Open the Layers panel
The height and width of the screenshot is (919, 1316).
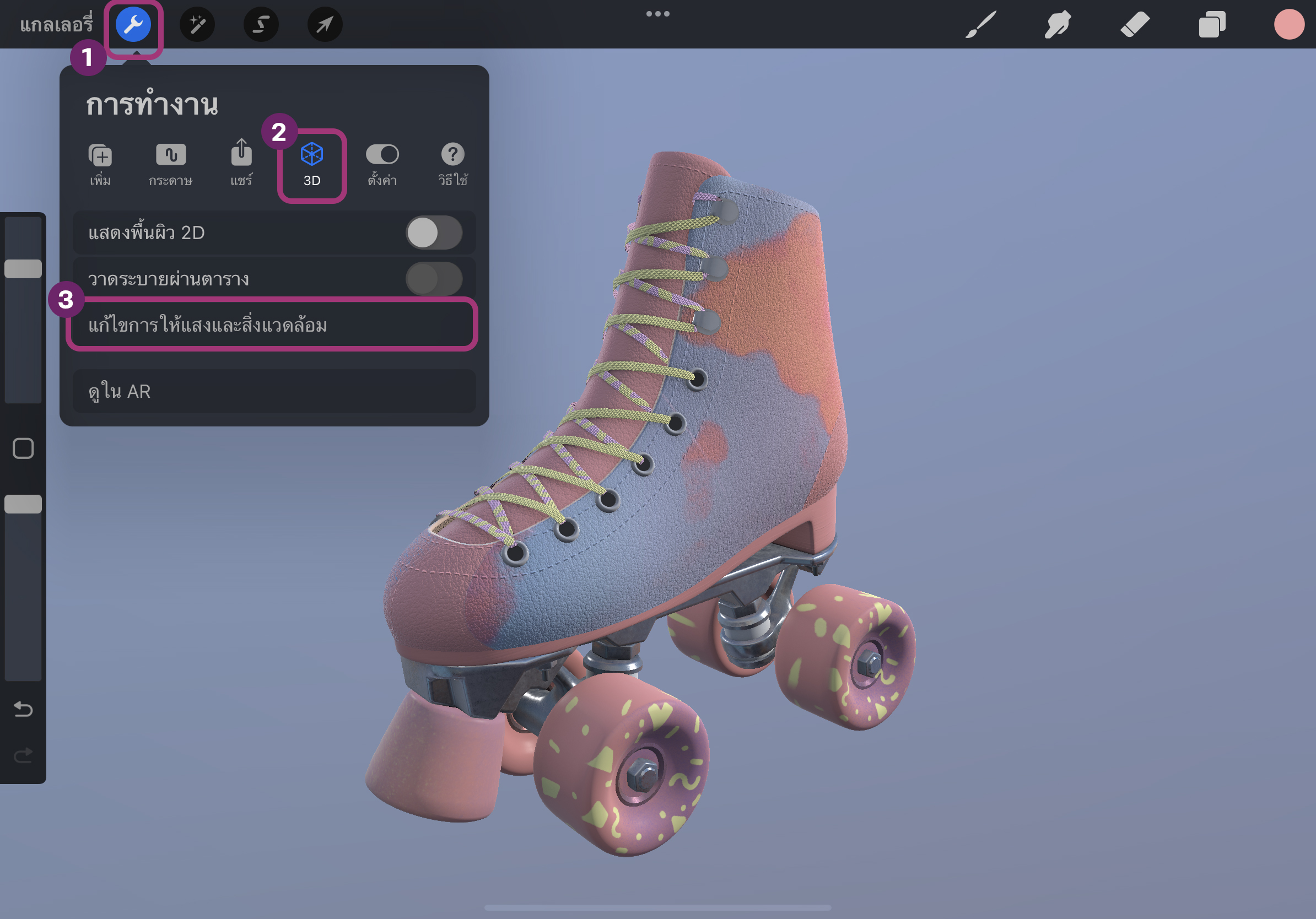pos(1212,25)
